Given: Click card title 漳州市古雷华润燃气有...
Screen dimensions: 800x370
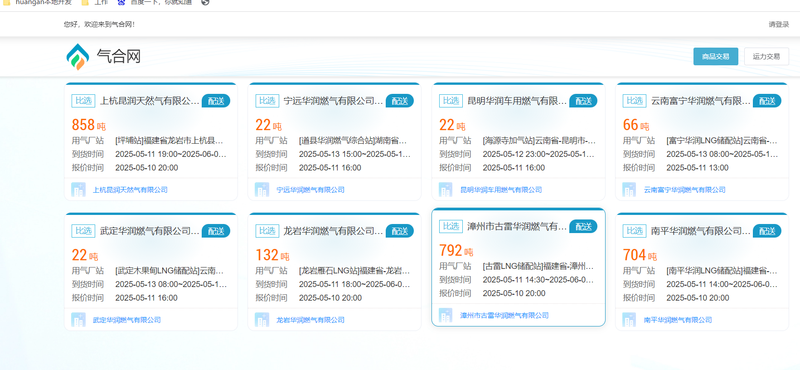Looking at the screenshot, I should [517, 226].
